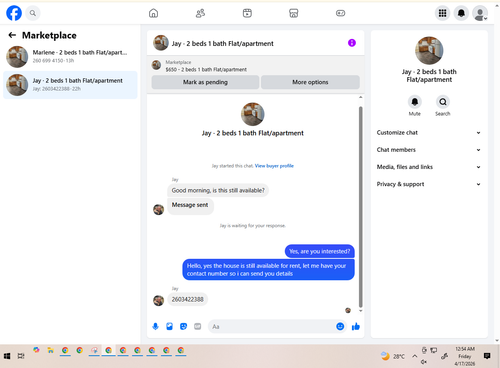This screenshot has height=368, width=500.
Task: Choose a GIF icon
Action: click(x=198, y=326)
